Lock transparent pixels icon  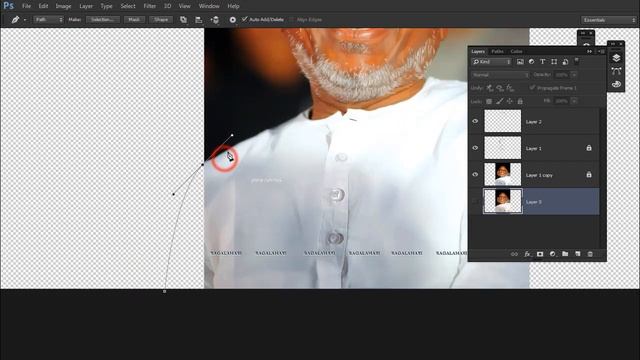click(489, 101)
